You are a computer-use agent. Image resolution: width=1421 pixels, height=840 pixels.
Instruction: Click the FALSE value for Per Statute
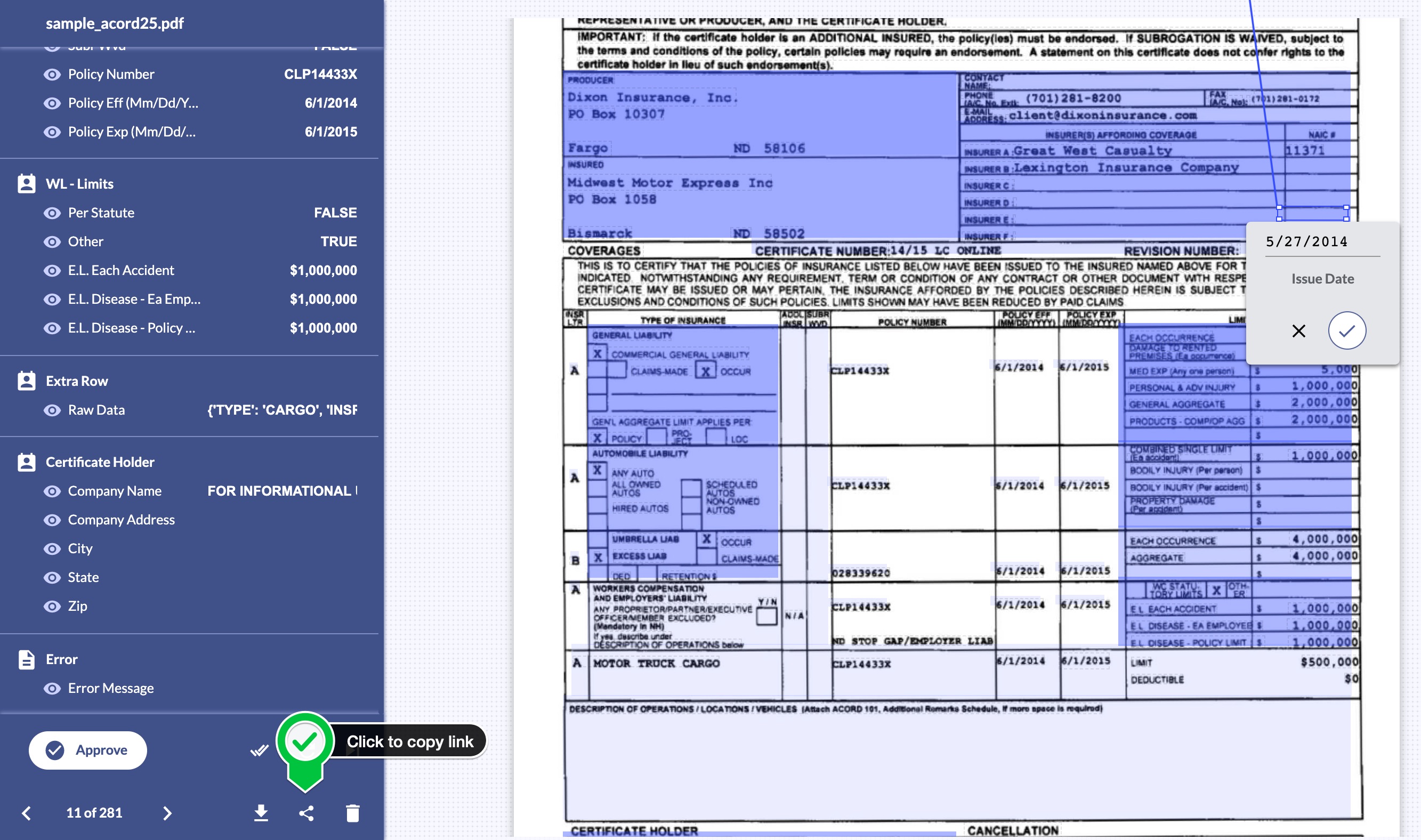click(335, 213)
